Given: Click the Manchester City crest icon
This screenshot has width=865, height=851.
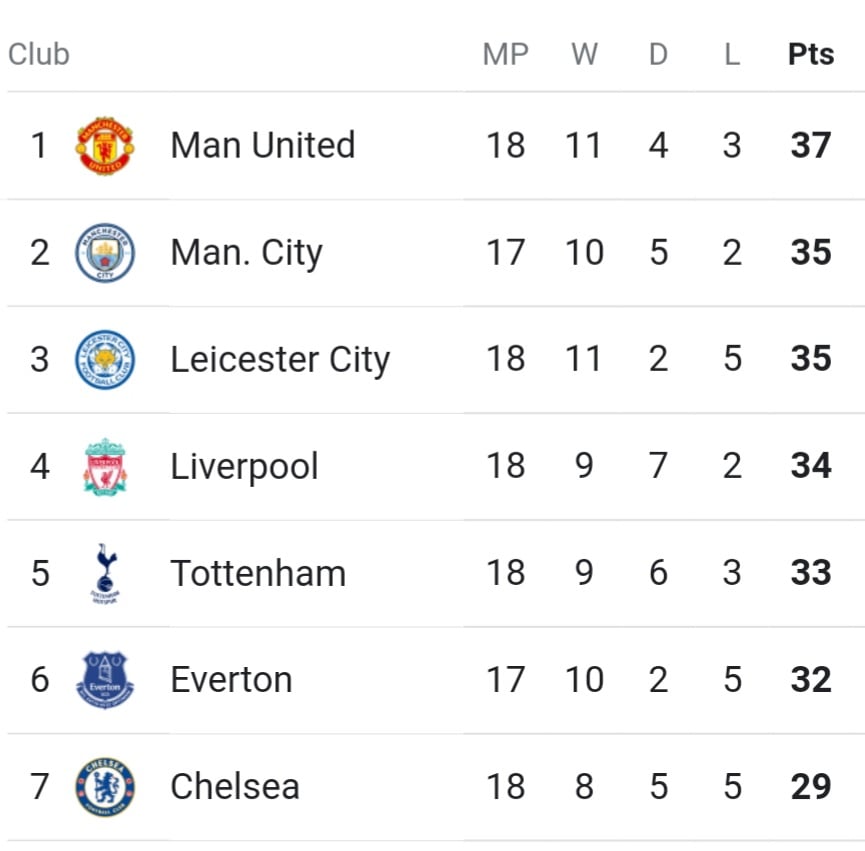Looking at the screenshot, I should click(x=105, y=253).
